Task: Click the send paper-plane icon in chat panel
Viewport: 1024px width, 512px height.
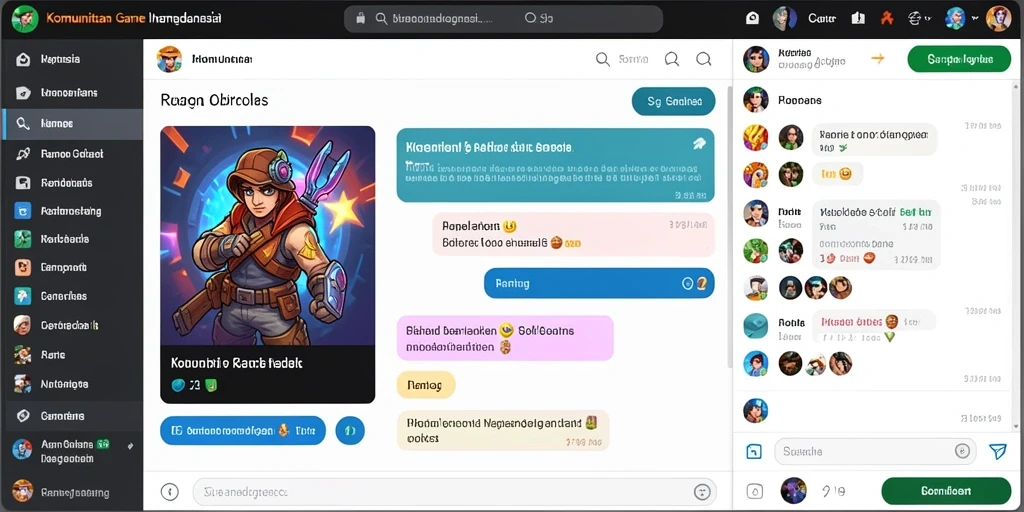Action: pos(997,451)
